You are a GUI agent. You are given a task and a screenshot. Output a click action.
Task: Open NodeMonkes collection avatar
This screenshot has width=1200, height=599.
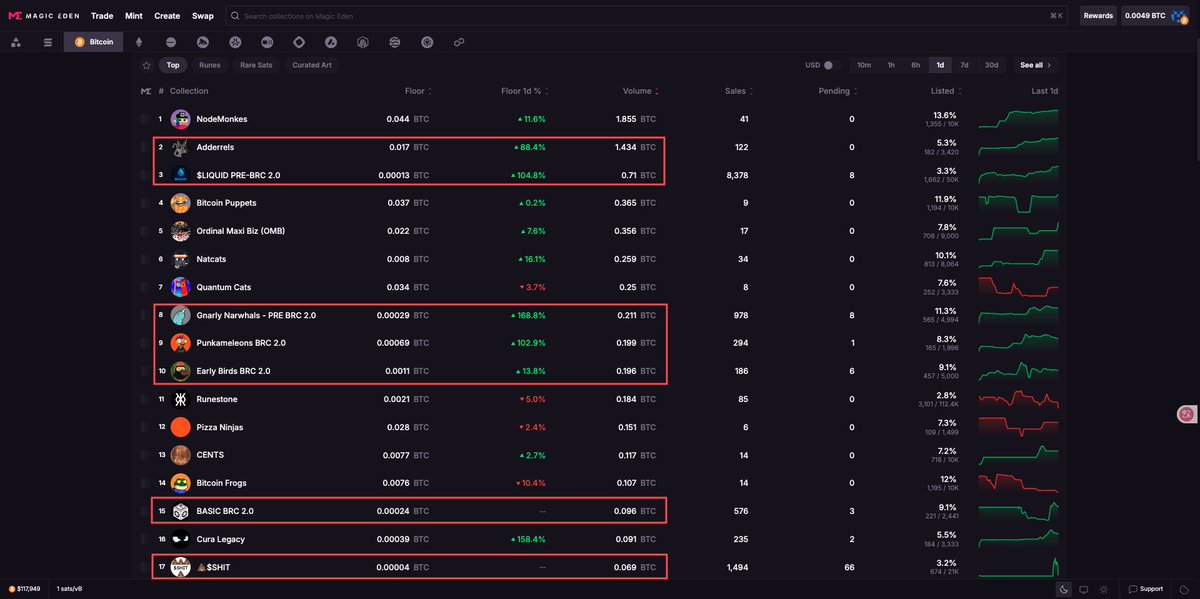[180, 119]
